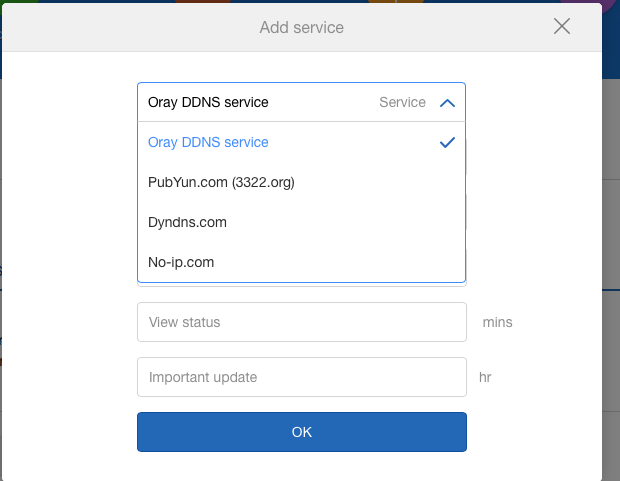This screenshot has height=481, width=620.
Task: Click the selected service text in combo box
Action: click(x=208, y=102)
